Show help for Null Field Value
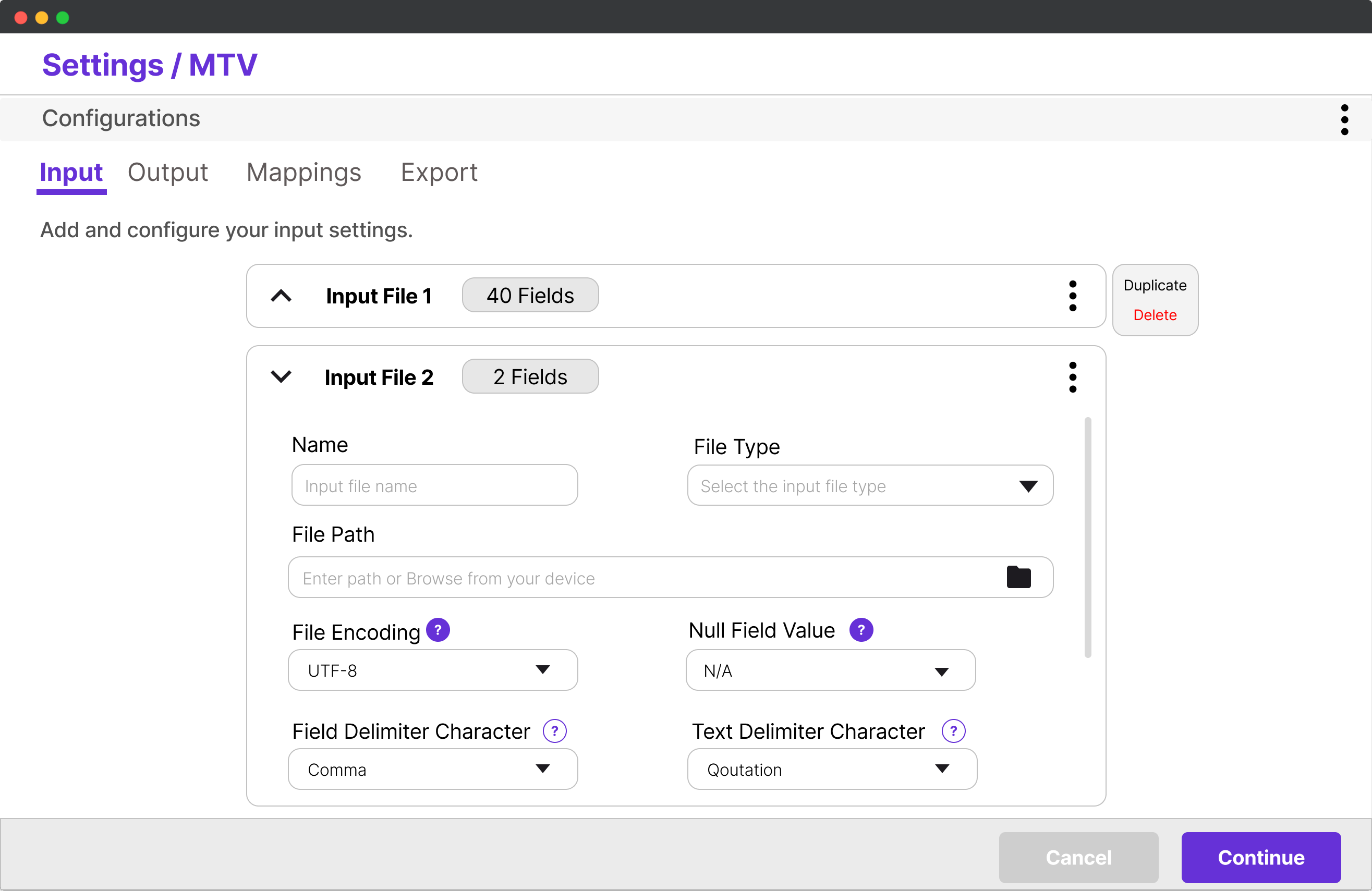This screenshot has width=1372, height=891. 860,630
